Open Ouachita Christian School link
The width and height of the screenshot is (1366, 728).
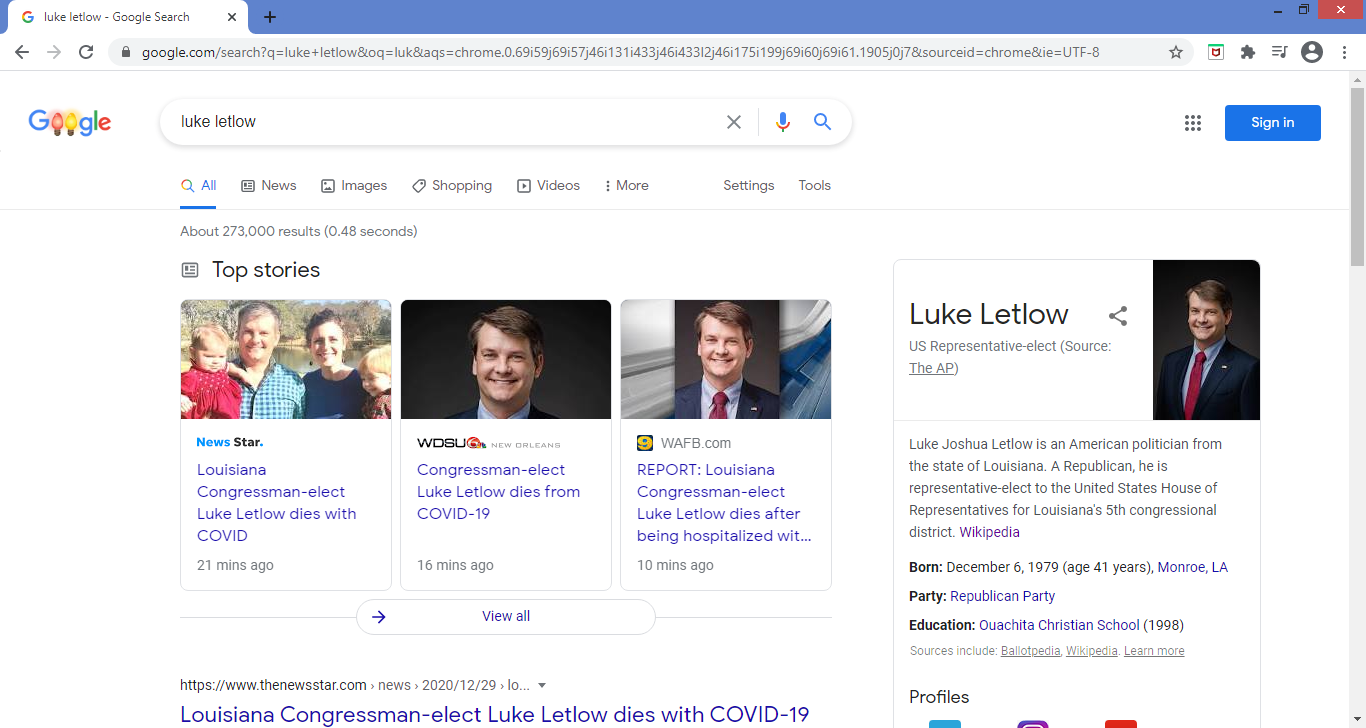pos(1059,625)
